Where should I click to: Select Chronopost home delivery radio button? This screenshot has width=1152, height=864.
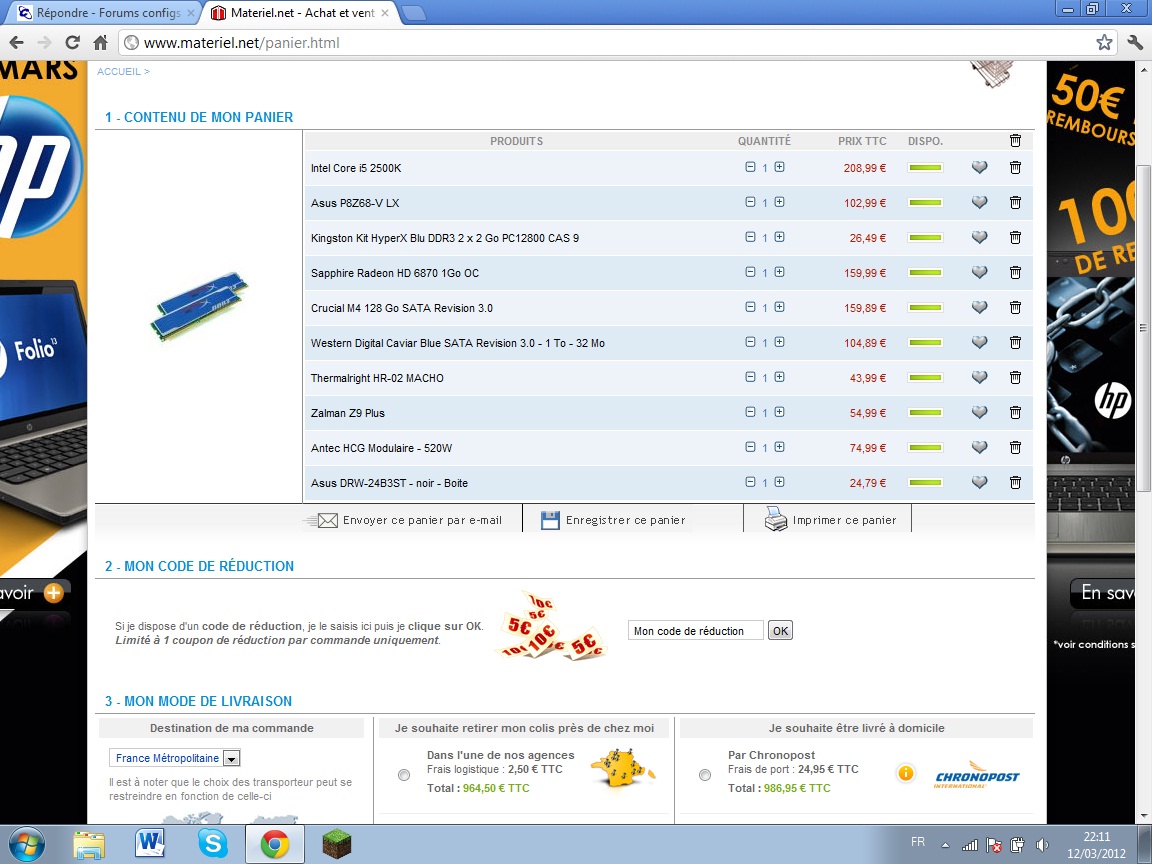pos(705,775)
